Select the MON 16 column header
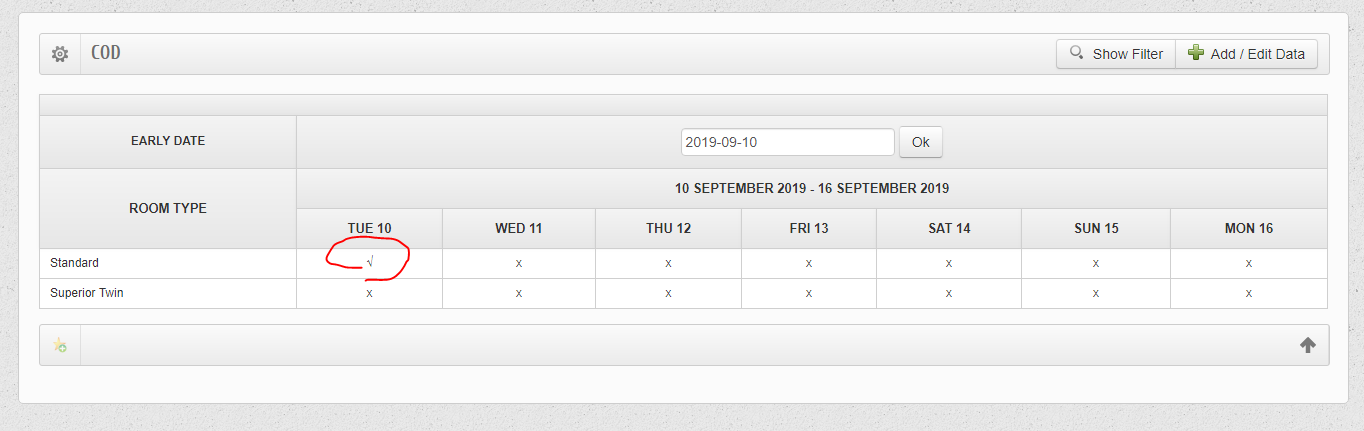Screen dimensions: 1364x431 [1248, 229]
